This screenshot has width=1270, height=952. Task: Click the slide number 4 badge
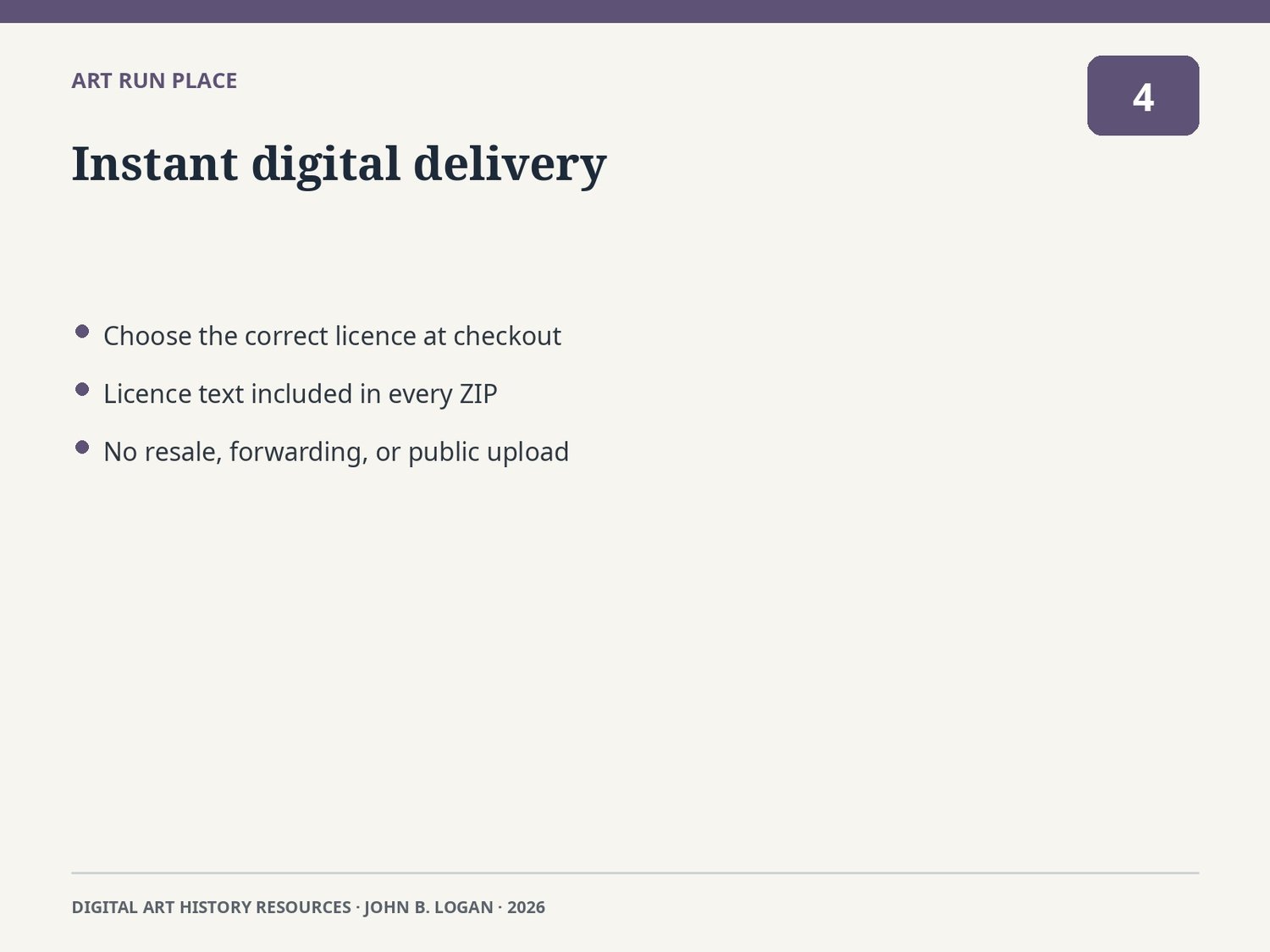[1143, 96]
